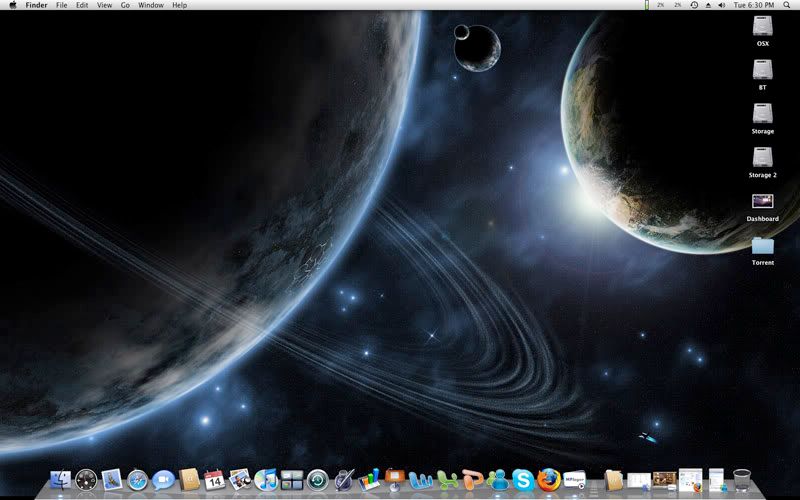Viewport: 800px width, 500px height.
Task: Open iChat in the Dock
Action: [164, 480]
